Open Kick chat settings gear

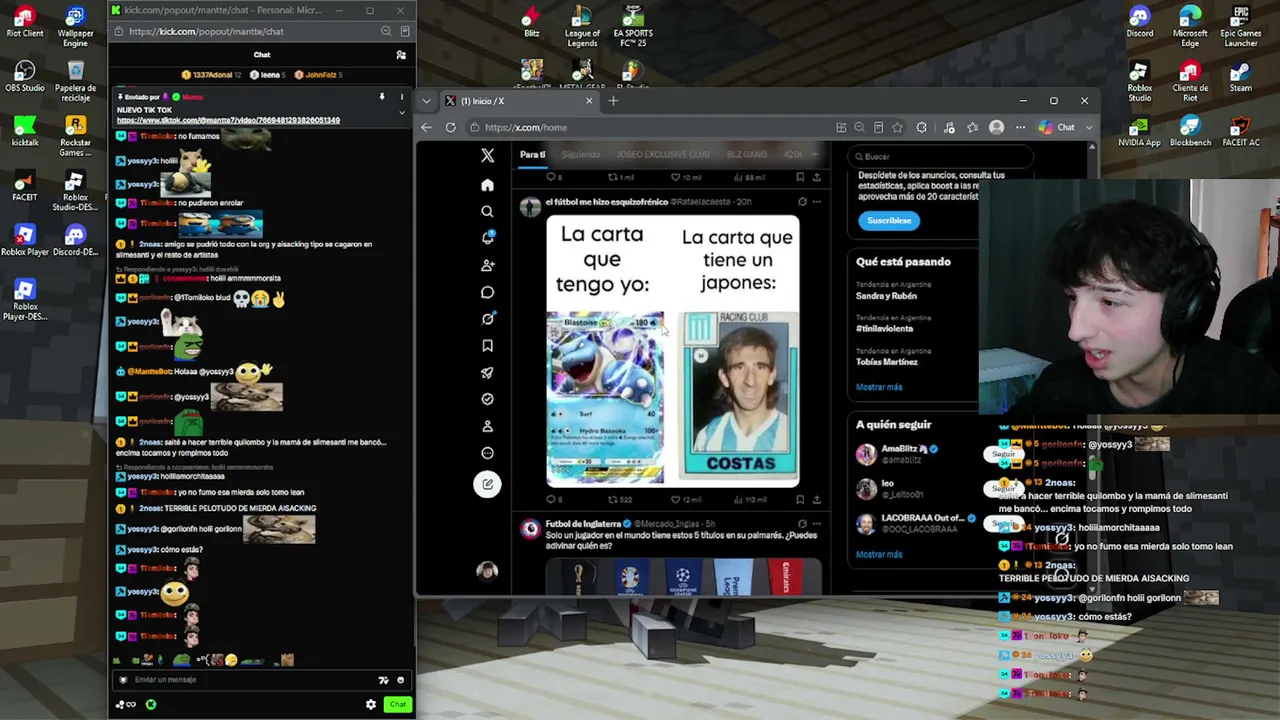(x=371, y=704)
